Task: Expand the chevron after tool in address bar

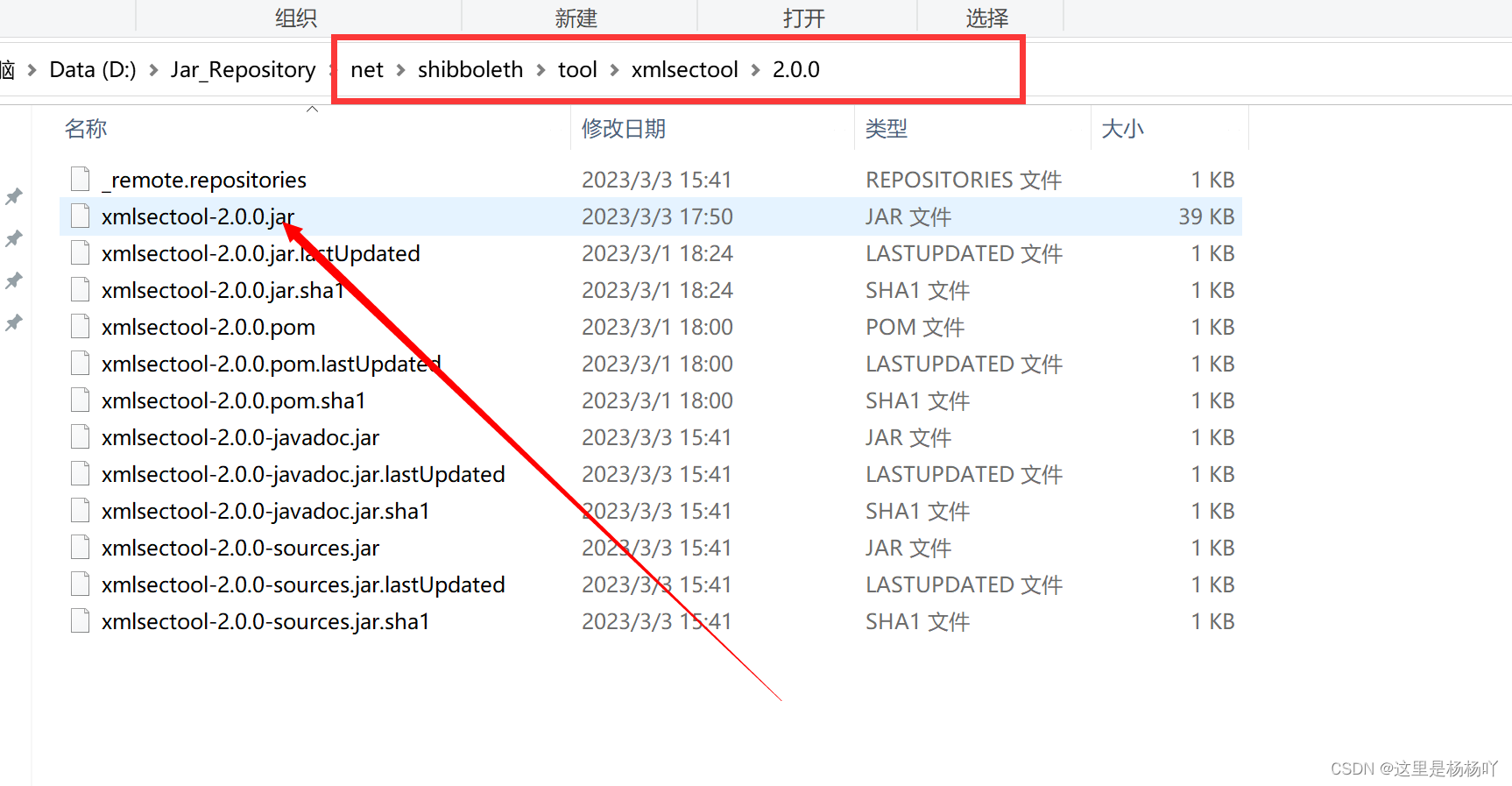Action: point(614,70)
